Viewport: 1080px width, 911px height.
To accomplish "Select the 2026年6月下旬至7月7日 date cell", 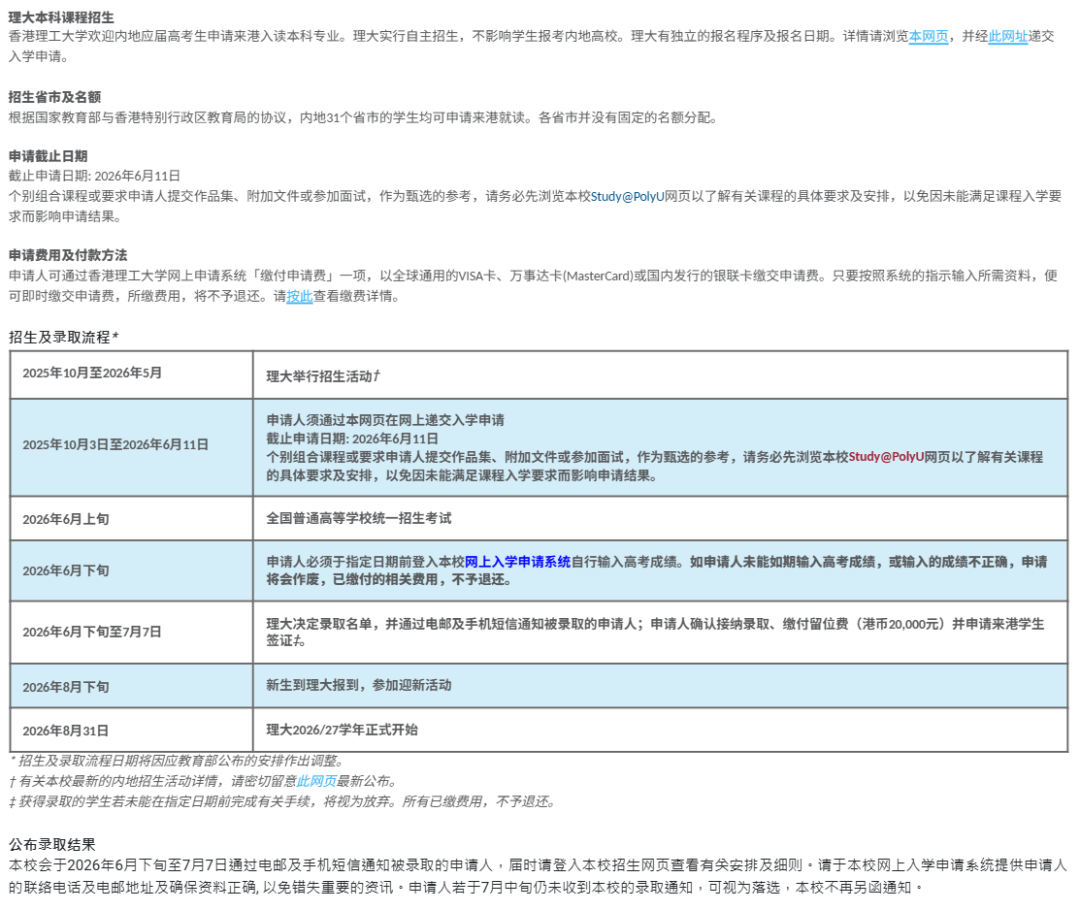I will (92, 632).
